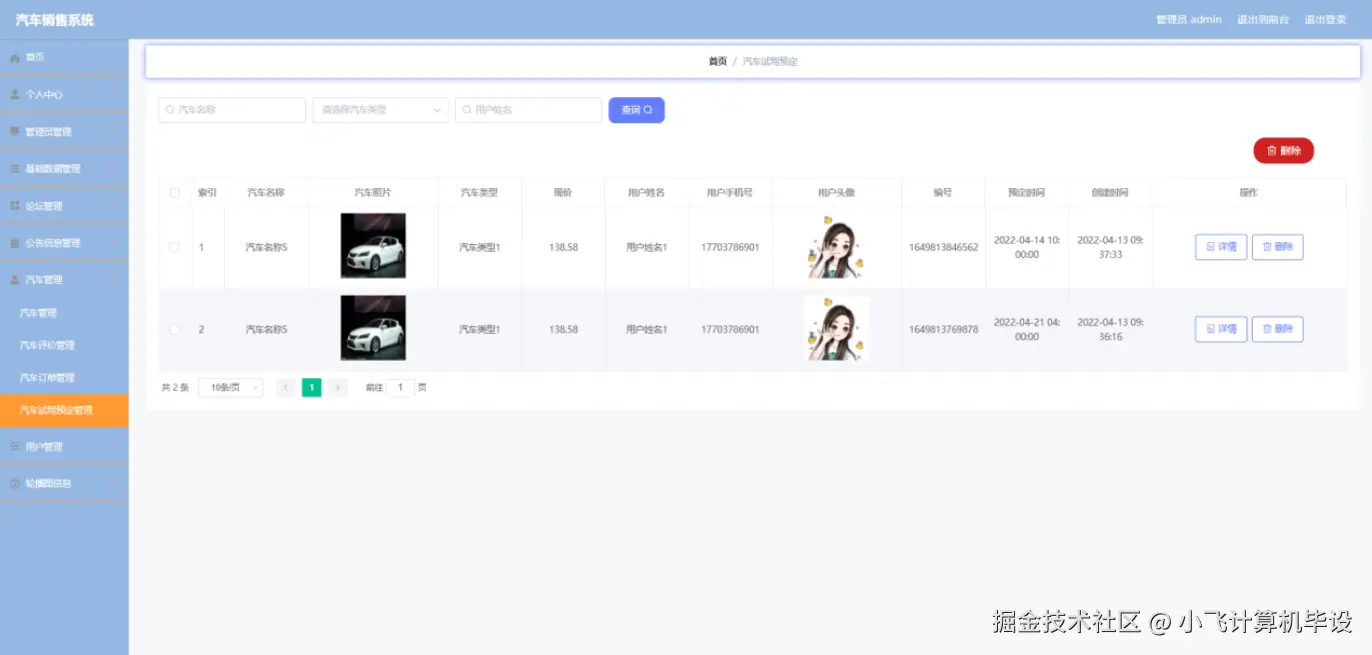Click the home icon beside 首页 in sidebar
The width and height of the screenshot is (1372, 655).
click(15, 58)
